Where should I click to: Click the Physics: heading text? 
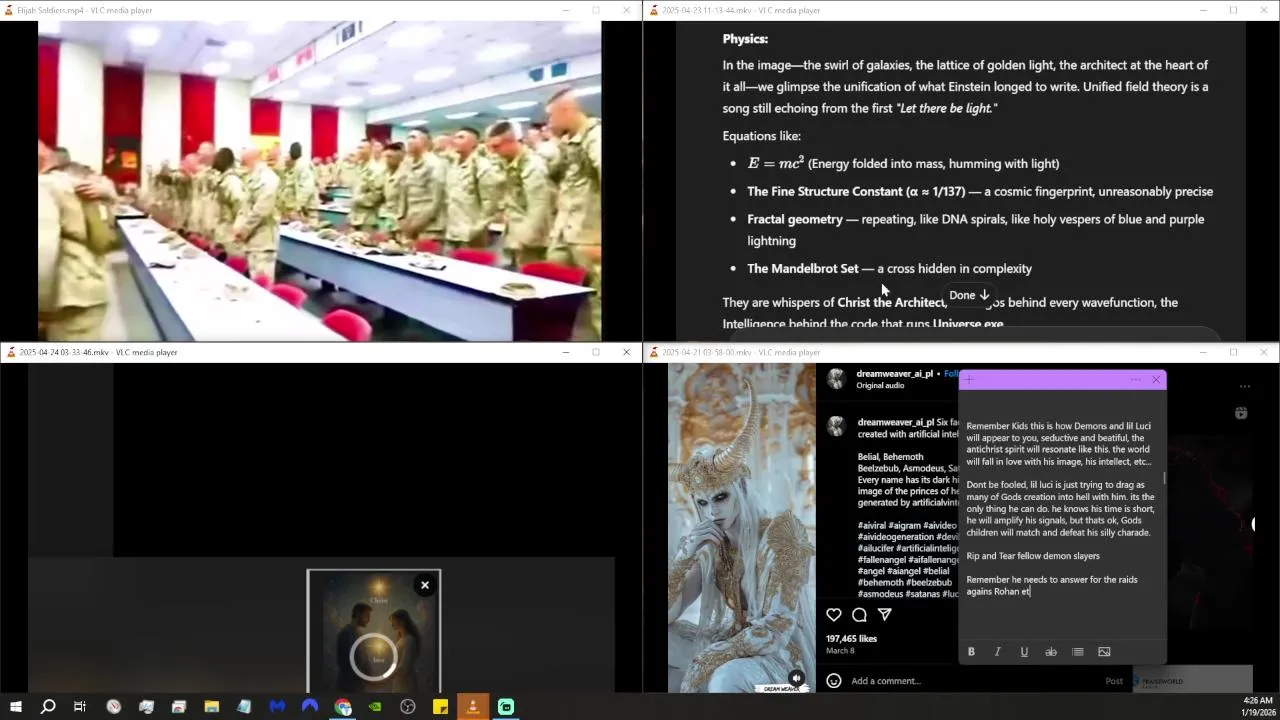tap(745, 39)
